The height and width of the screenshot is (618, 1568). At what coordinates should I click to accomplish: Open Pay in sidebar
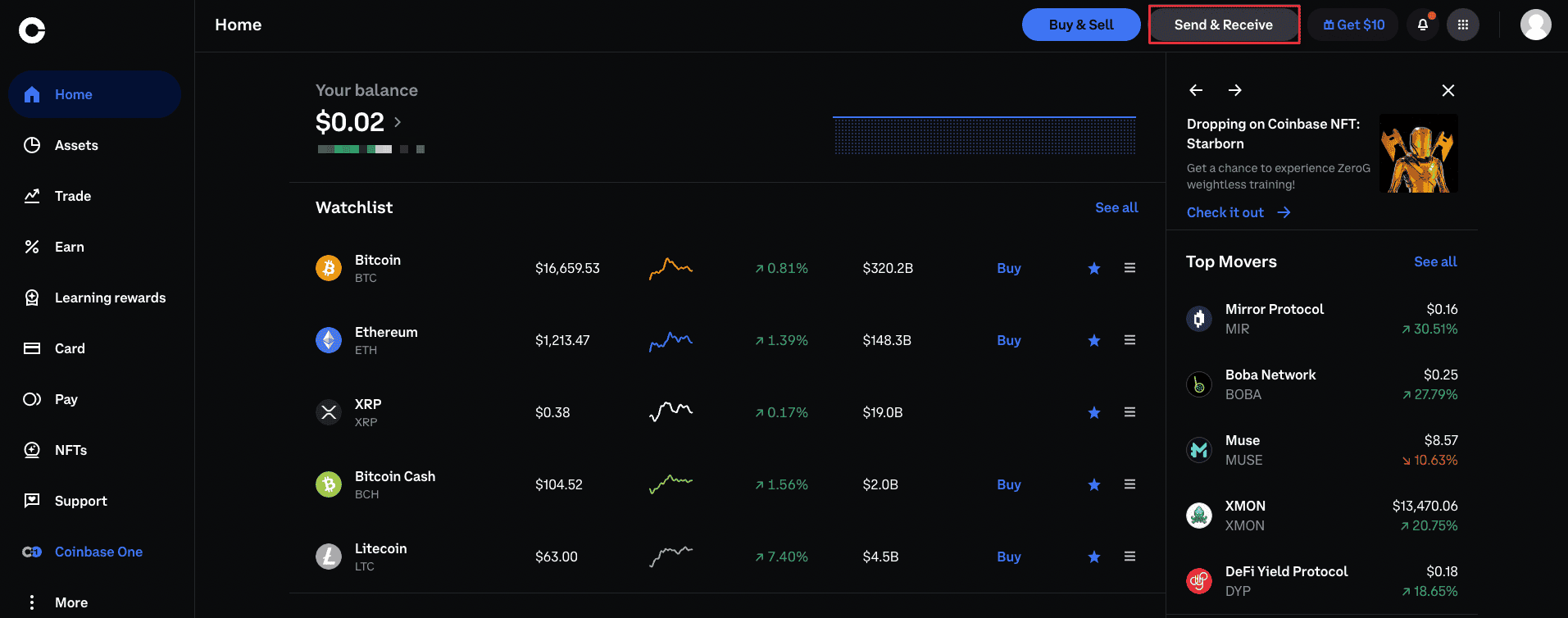click(x=95, y=399)
